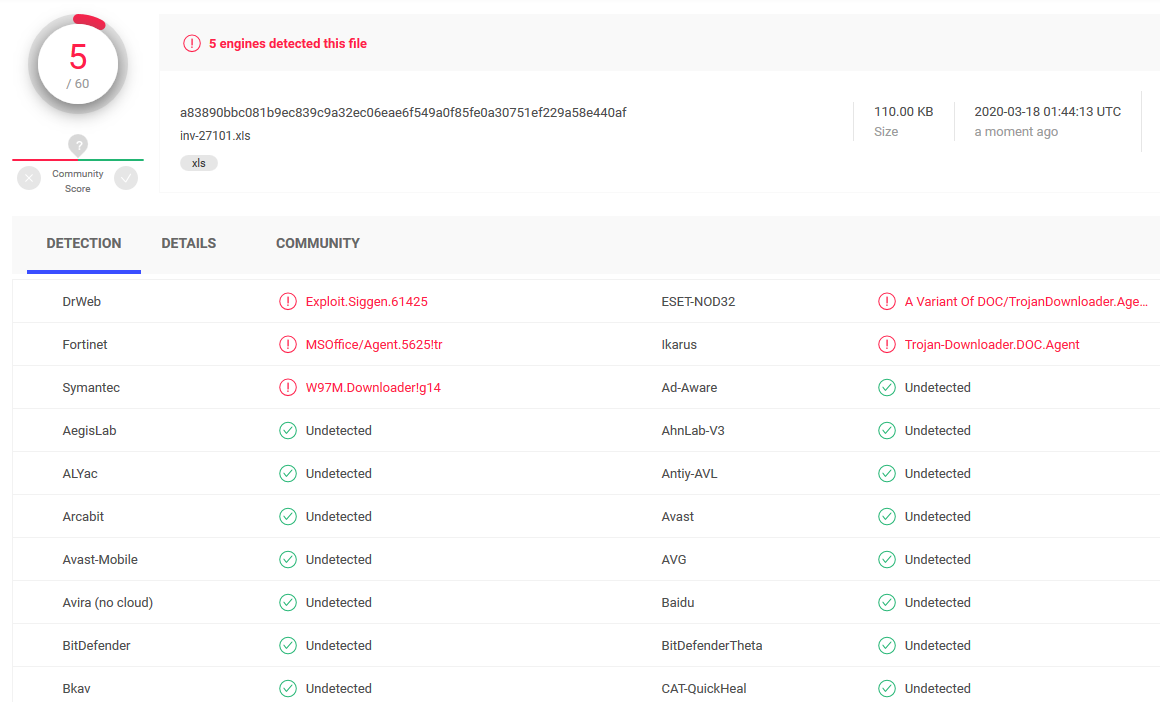Click Antiy-AVL's green check icon
The image size is (1160, 702).
[886, 473]
